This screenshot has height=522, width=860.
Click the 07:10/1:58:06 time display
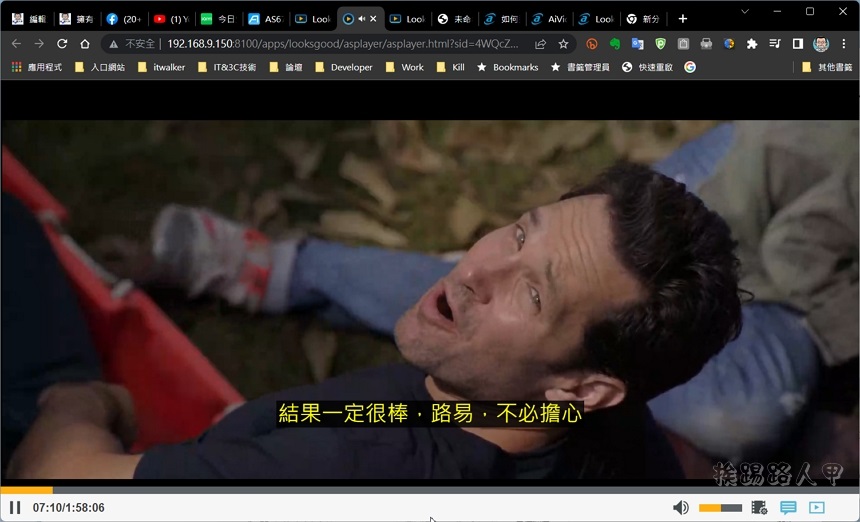tap(69, 508)
